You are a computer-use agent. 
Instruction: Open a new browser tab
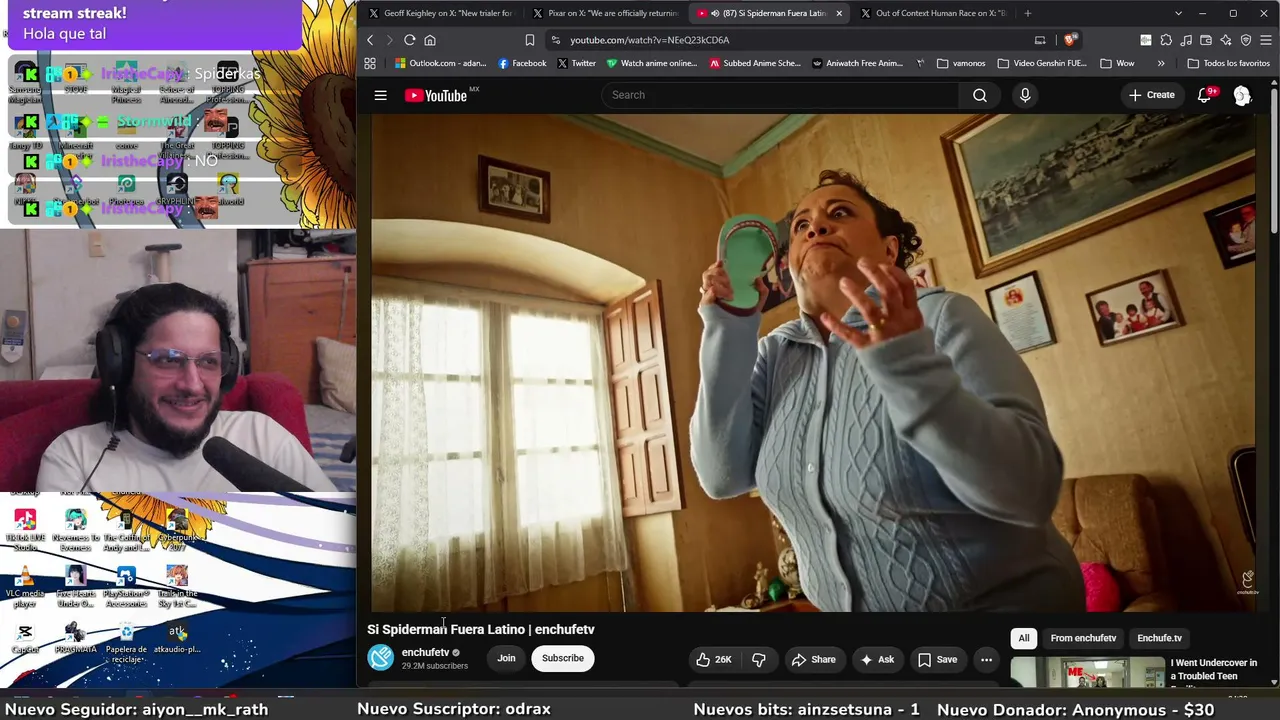[x=1027, y=13]
